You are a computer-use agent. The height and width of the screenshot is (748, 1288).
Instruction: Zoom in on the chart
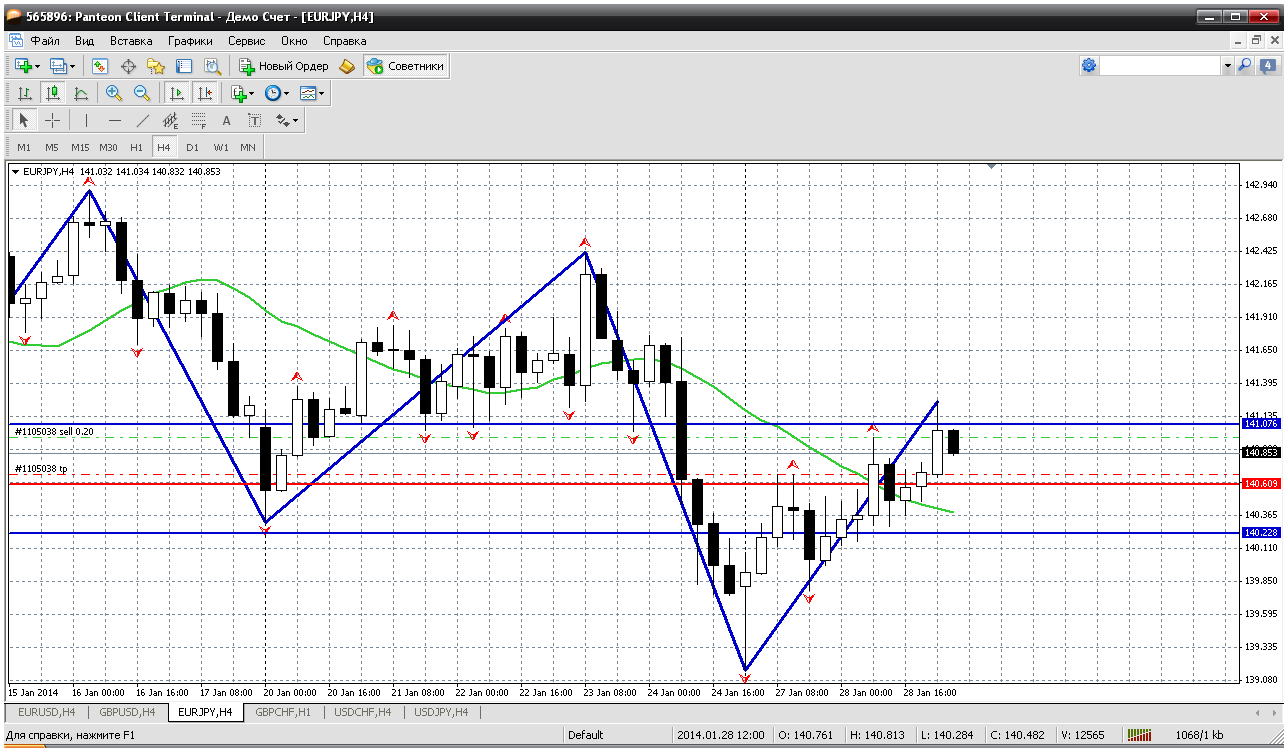(114, 93)
